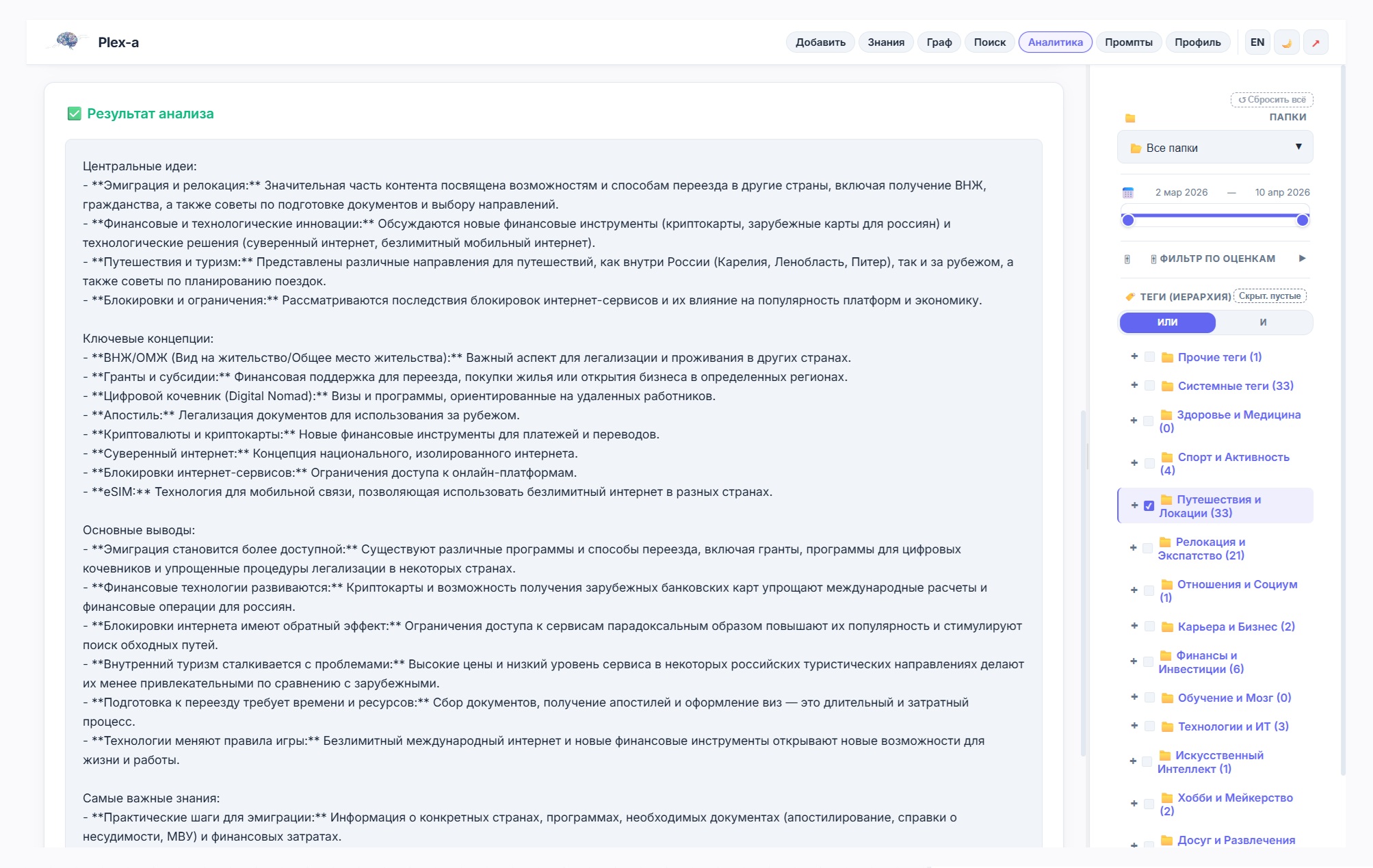Switch interface language with EN button

(1256, 42)
